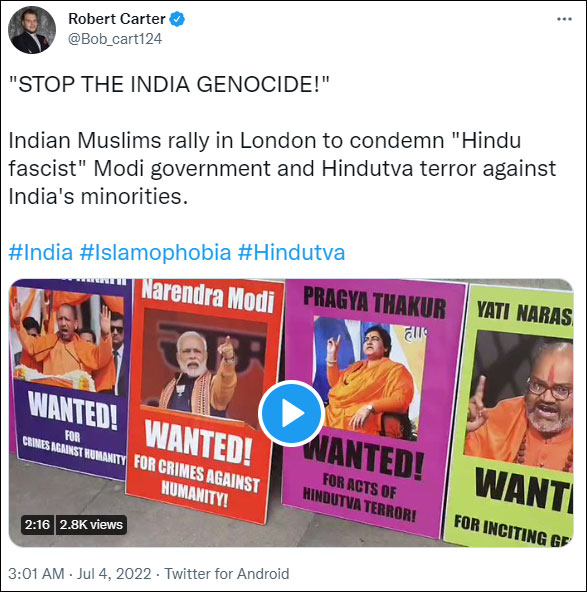587x592 pixels.
Task: Click the 2:16 video duration badge
Action: click(x=37, y=524)
